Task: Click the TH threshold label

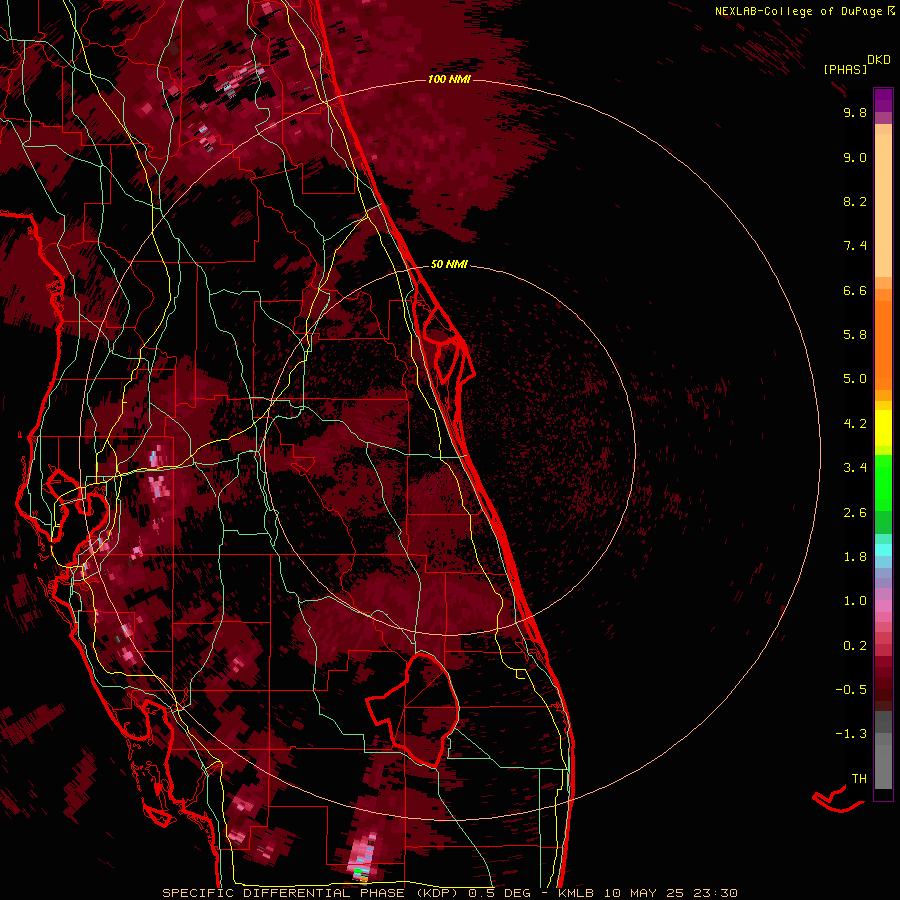Action: click(x=859, y=779)
